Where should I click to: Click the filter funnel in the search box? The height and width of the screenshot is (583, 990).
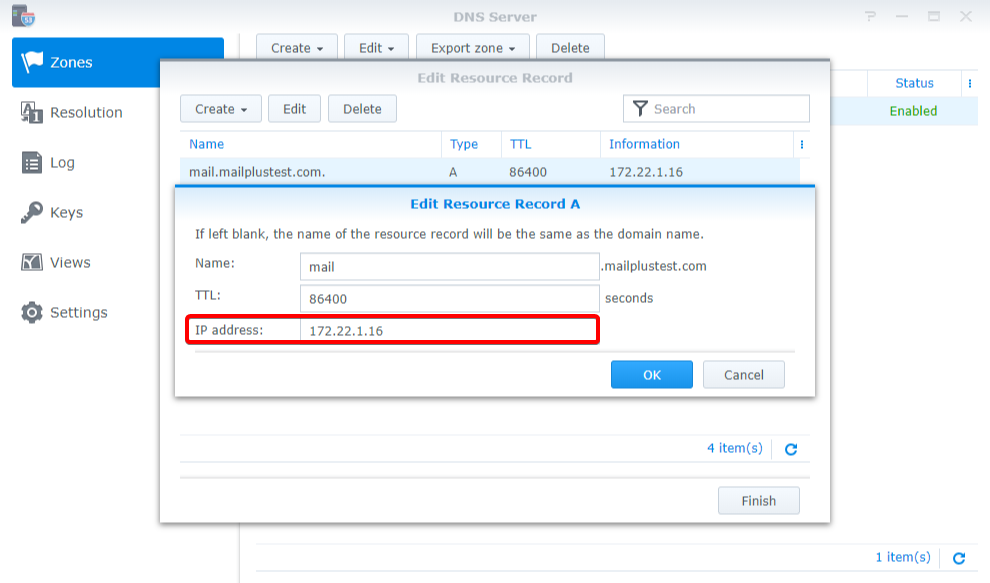638,108
